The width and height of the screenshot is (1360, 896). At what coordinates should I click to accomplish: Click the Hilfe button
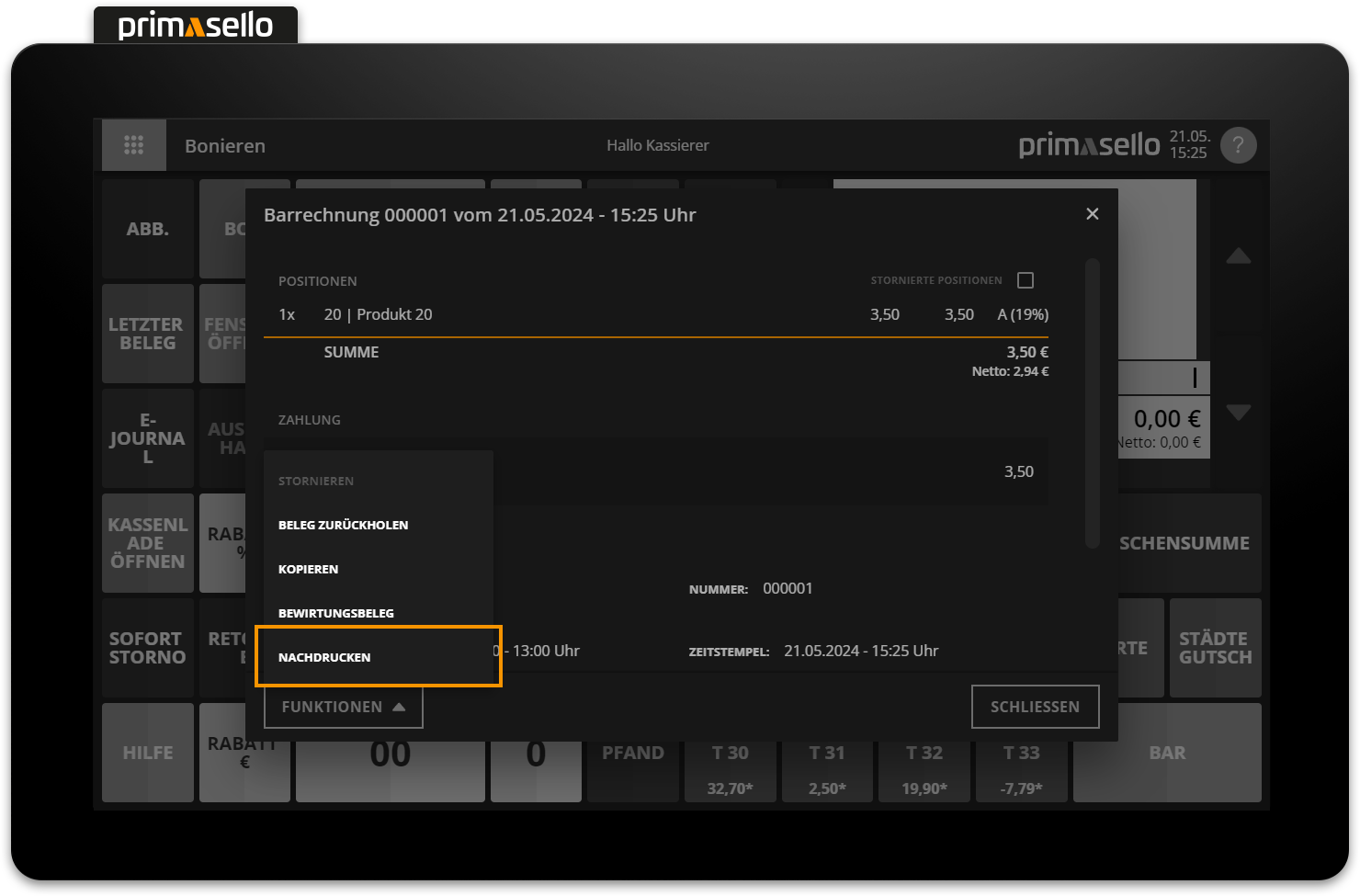pos(148,753)
